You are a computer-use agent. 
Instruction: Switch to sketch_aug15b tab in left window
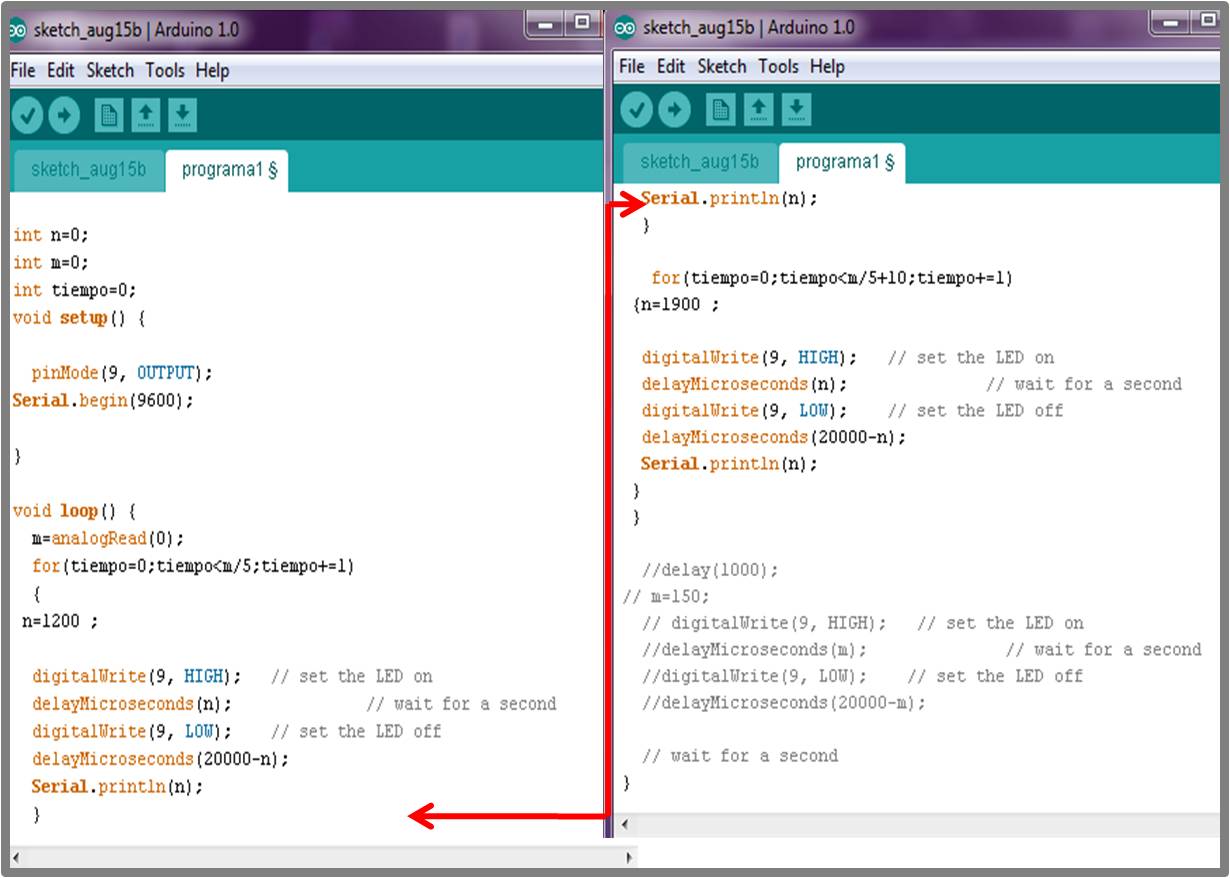point(88,170)
